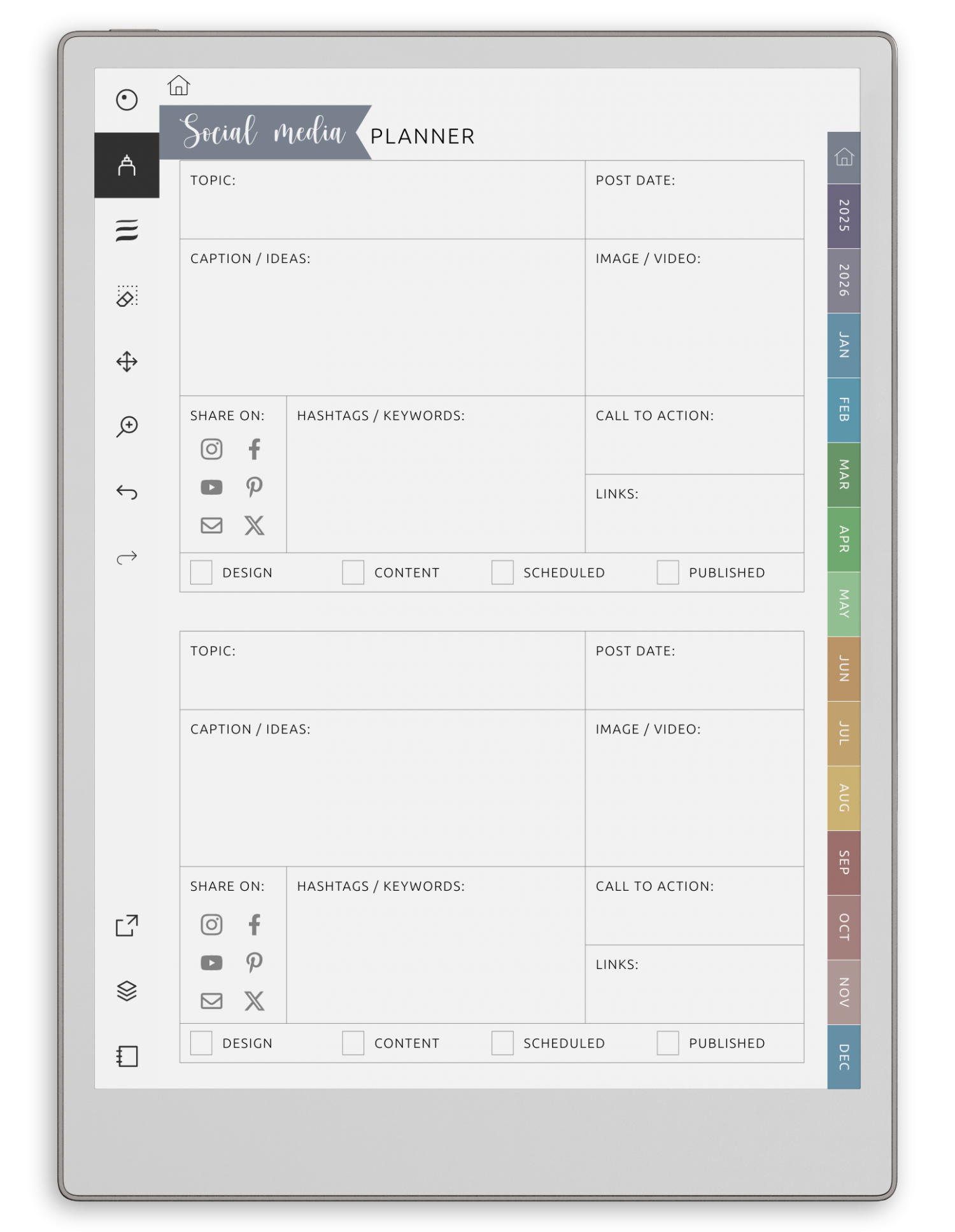This screenshot has width=955, height=1232.
Task: Tap the second HASHTAGS / KEYWORDS field
Action: coord(436,945)
